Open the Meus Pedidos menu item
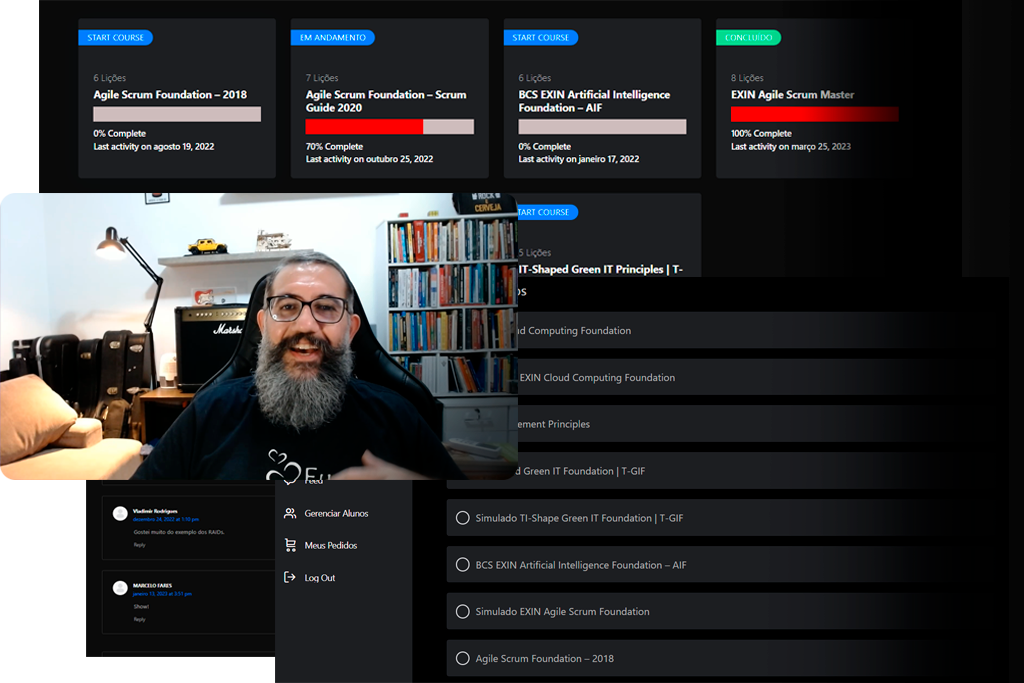Image resolution: width=1024 pixels, height=683 pixels. click(330, 546)
